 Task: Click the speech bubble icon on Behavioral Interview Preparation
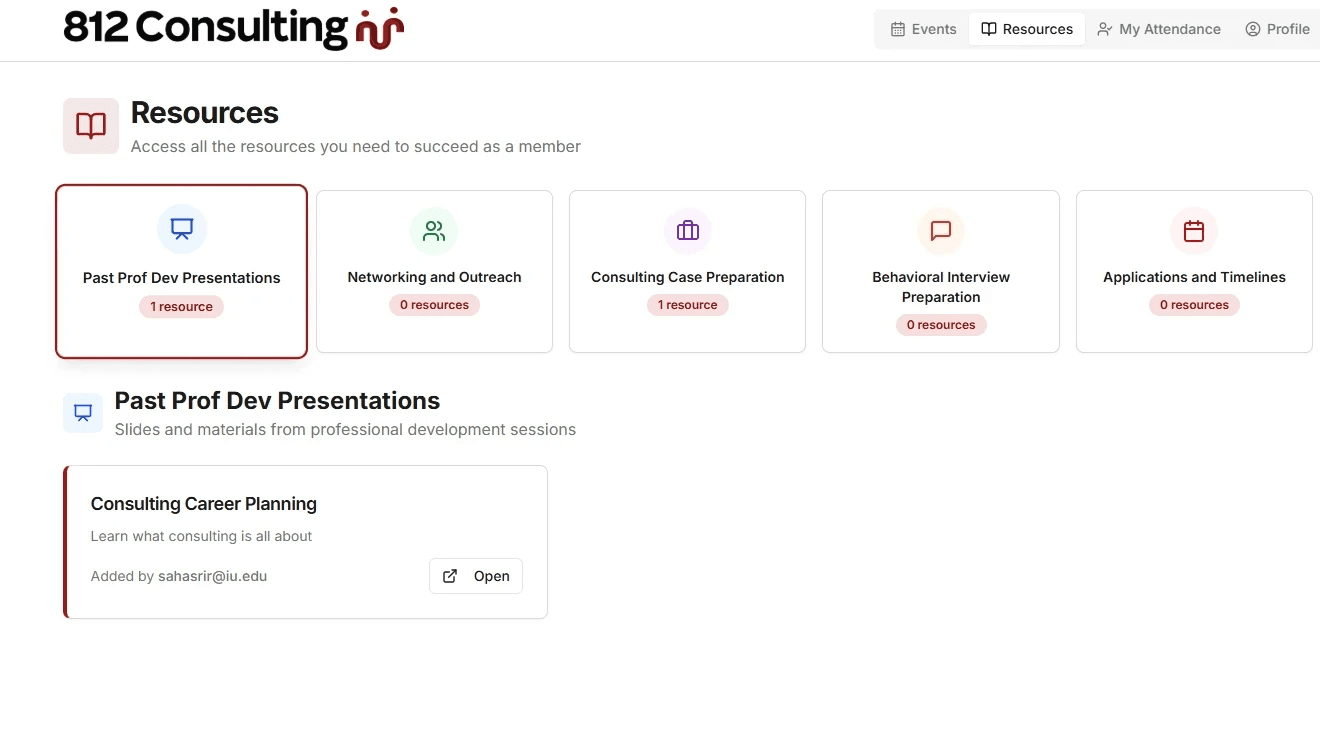[x=940, y=230]
